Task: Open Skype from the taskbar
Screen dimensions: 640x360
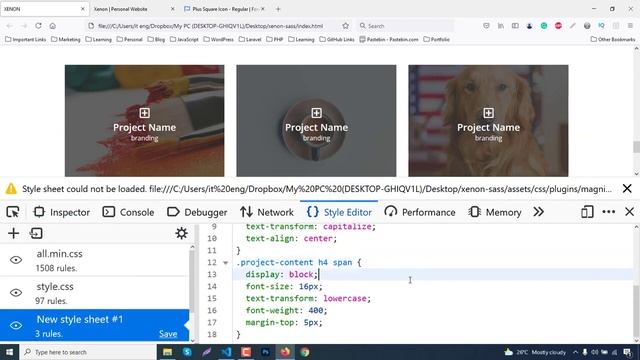Action: 187,352
